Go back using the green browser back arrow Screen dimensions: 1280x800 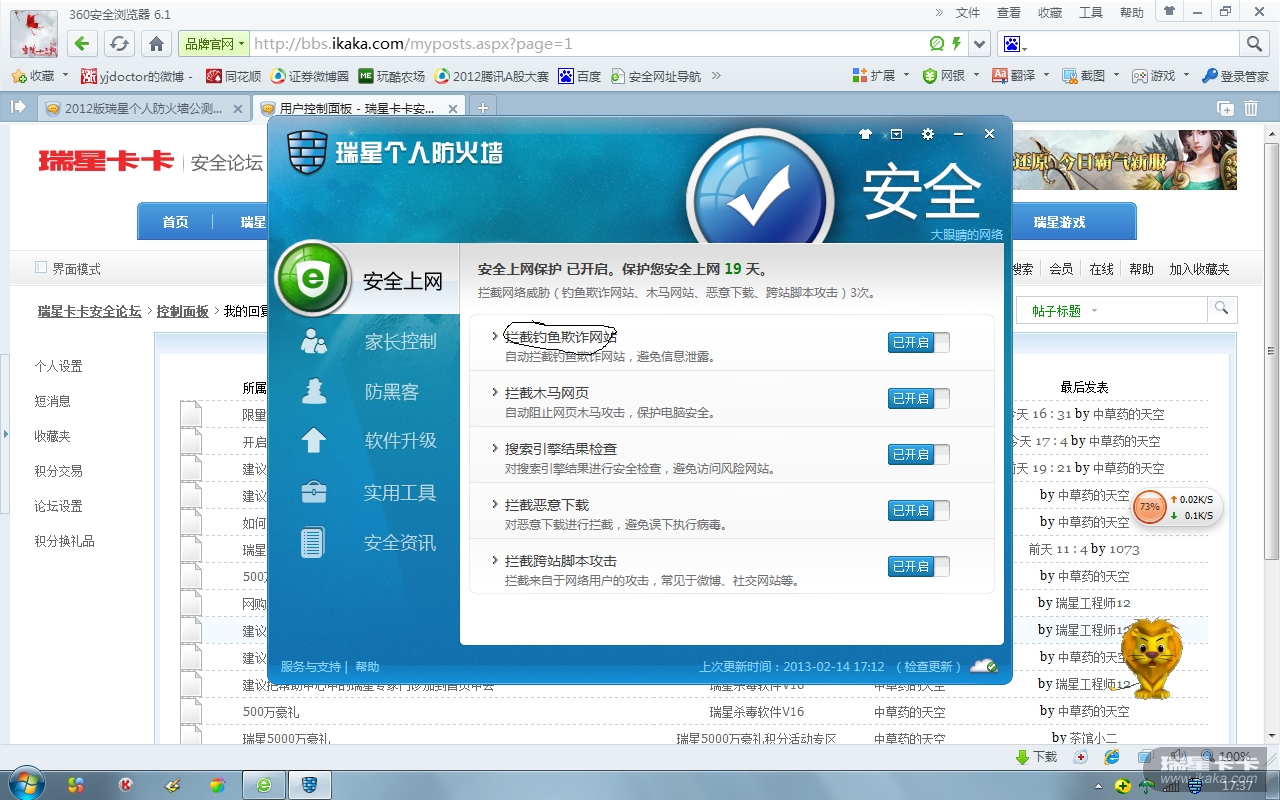pos(82,44)
